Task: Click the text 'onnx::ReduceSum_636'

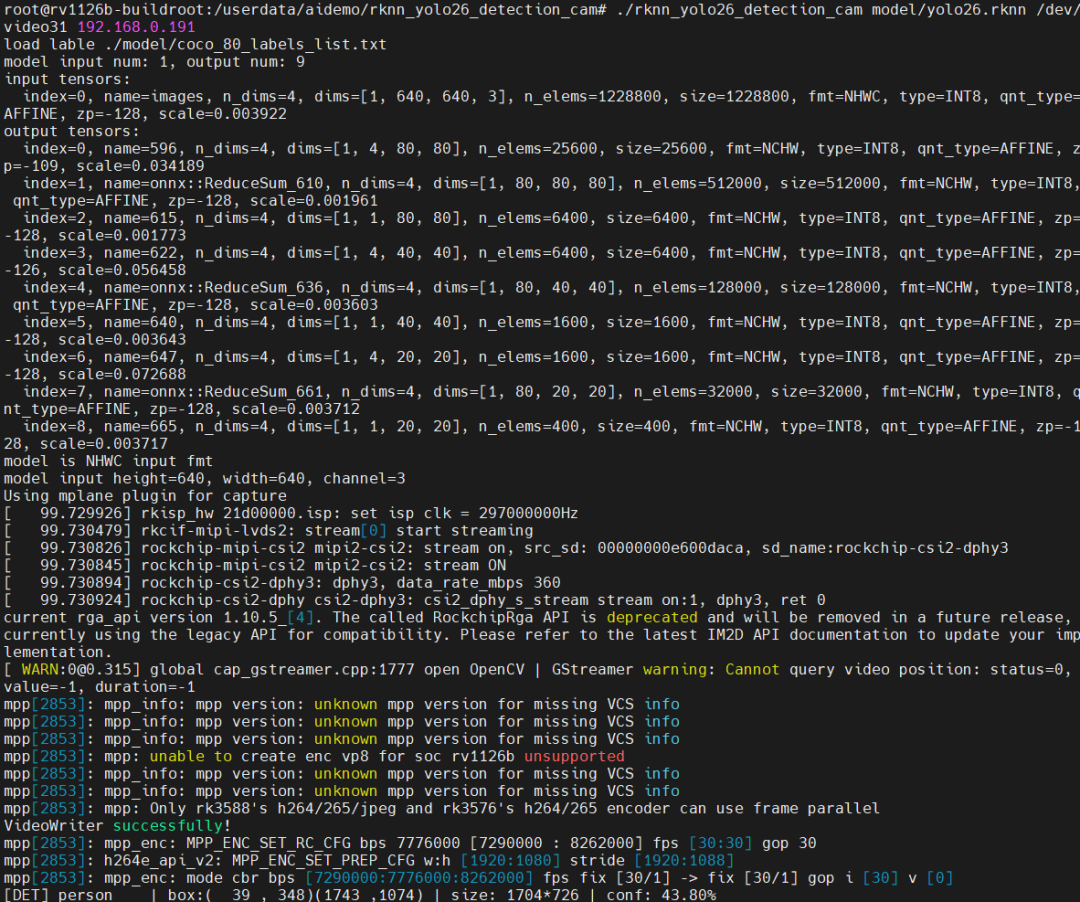Action: point(233,287)
